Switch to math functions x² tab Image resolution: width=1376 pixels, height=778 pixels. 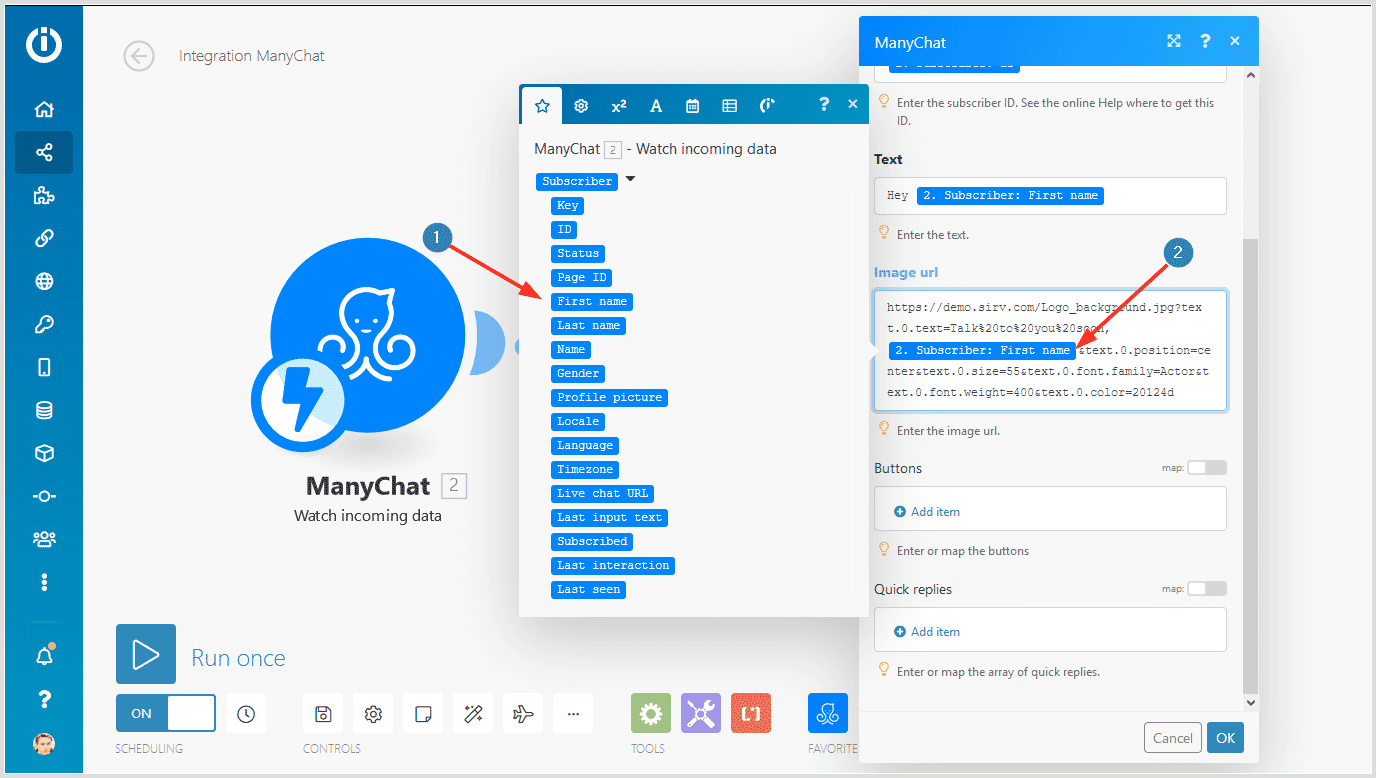(x=619, y=105)
